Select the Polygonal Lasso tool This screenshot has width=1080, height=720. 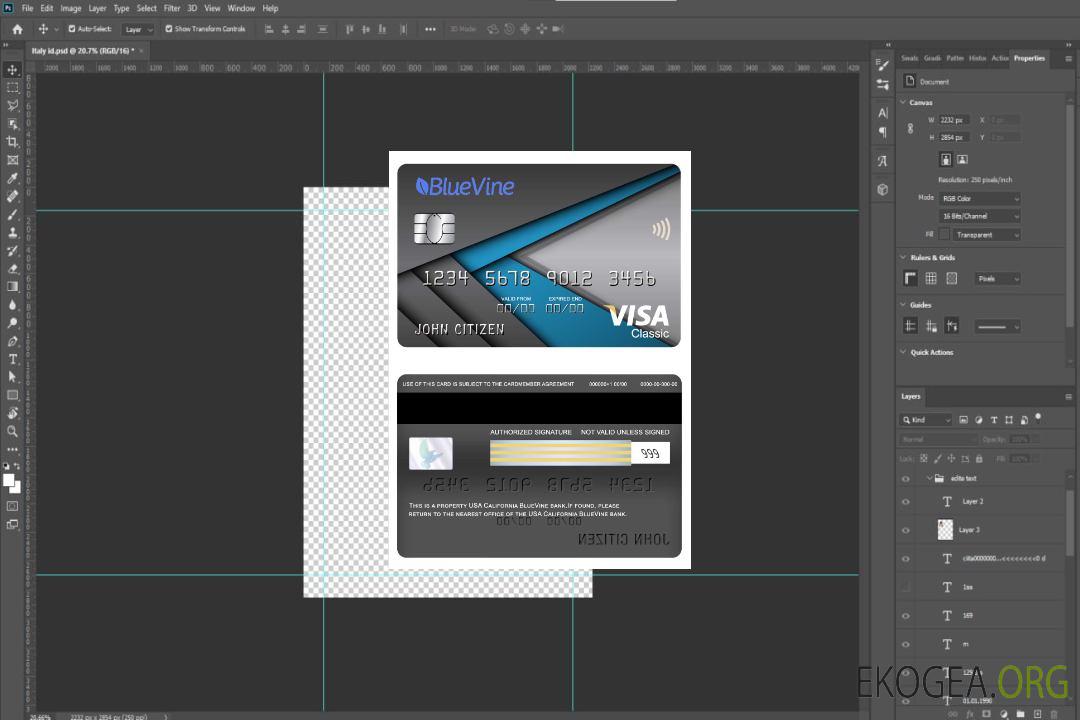[12, 105]
